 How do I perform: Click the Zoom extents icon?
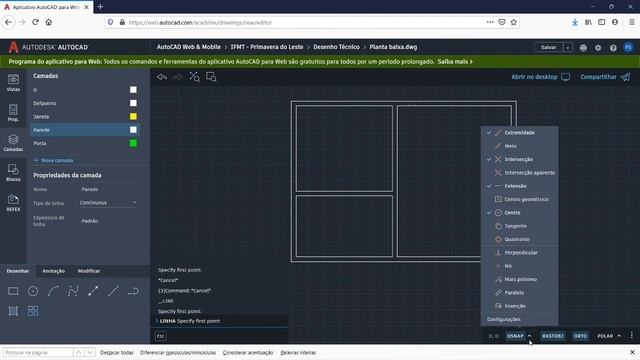pos(195,77)
